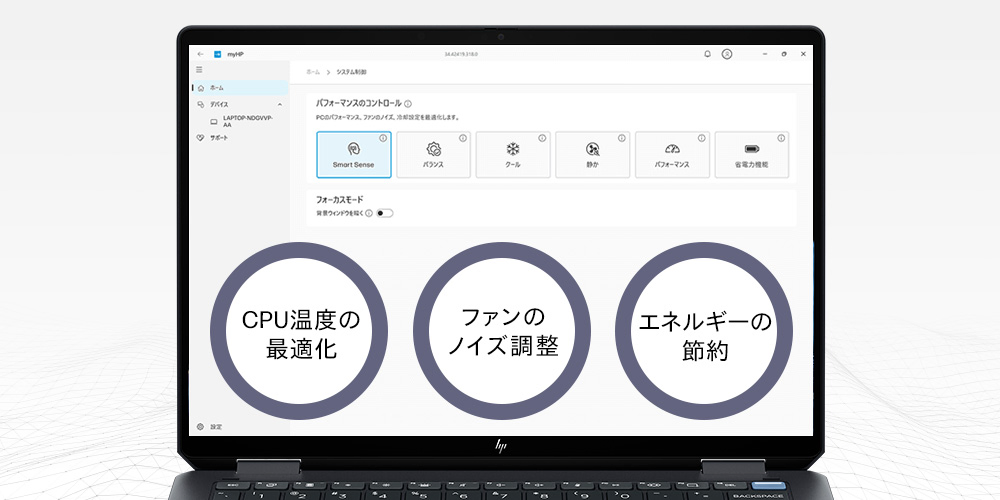Screen dimensions: 1000x500
Task: Open the 静か card info icon
Action: 622,138
